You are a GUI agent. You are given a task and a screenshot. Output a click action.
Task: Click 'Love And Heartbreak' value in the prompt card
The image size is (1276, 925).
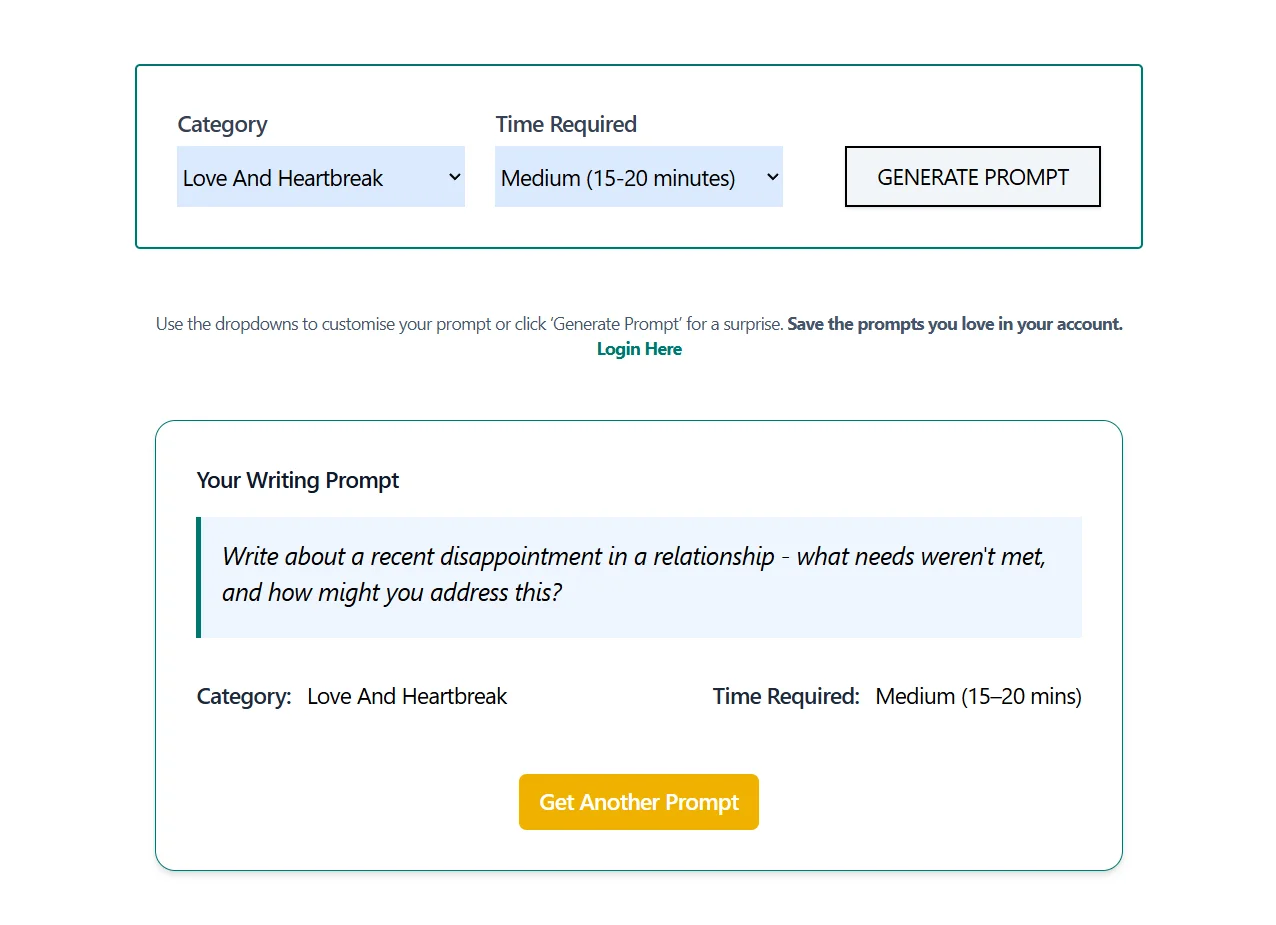point(407,696)
